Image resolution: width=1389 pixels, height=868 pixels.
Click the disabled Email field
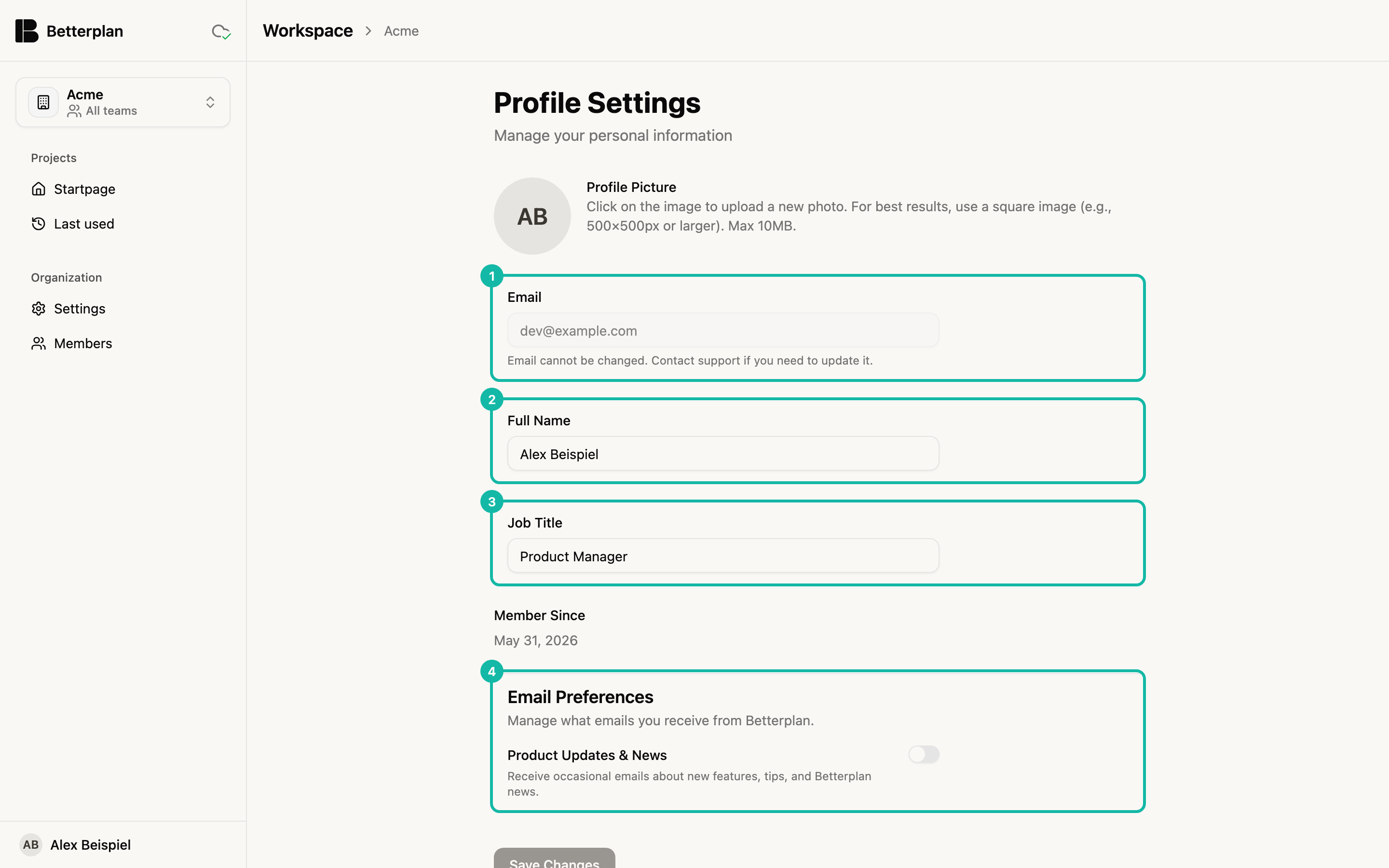click(x=723, y=331)
